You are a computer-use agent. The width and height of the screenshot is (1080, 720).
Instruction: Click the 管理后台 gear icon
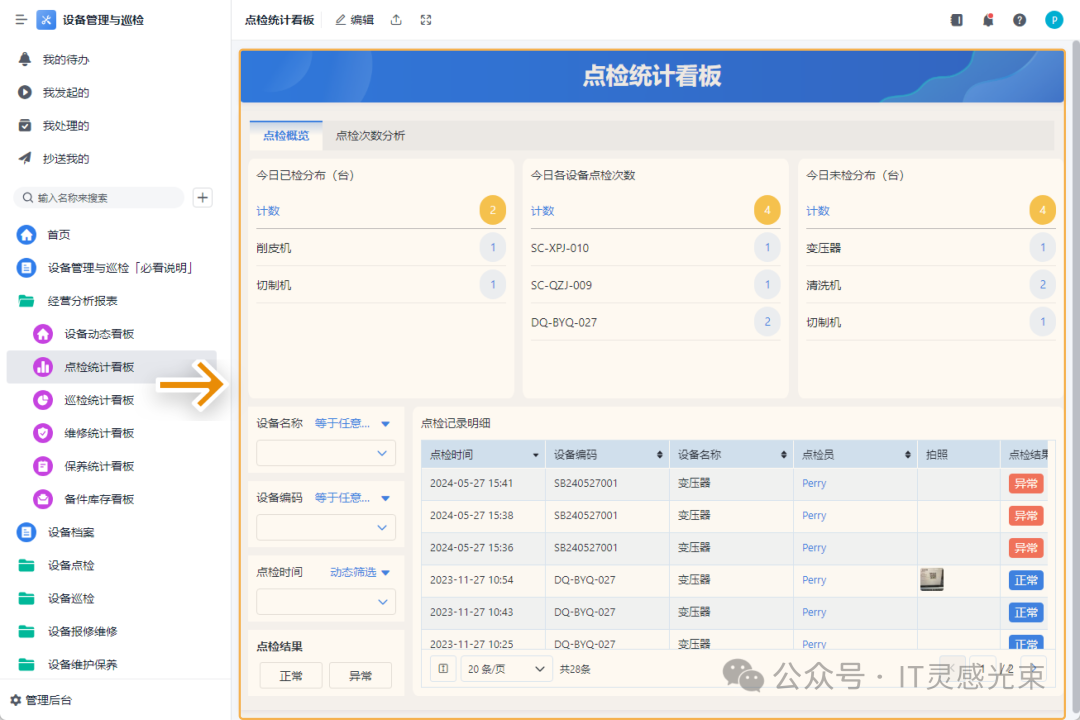pos(16,700)
